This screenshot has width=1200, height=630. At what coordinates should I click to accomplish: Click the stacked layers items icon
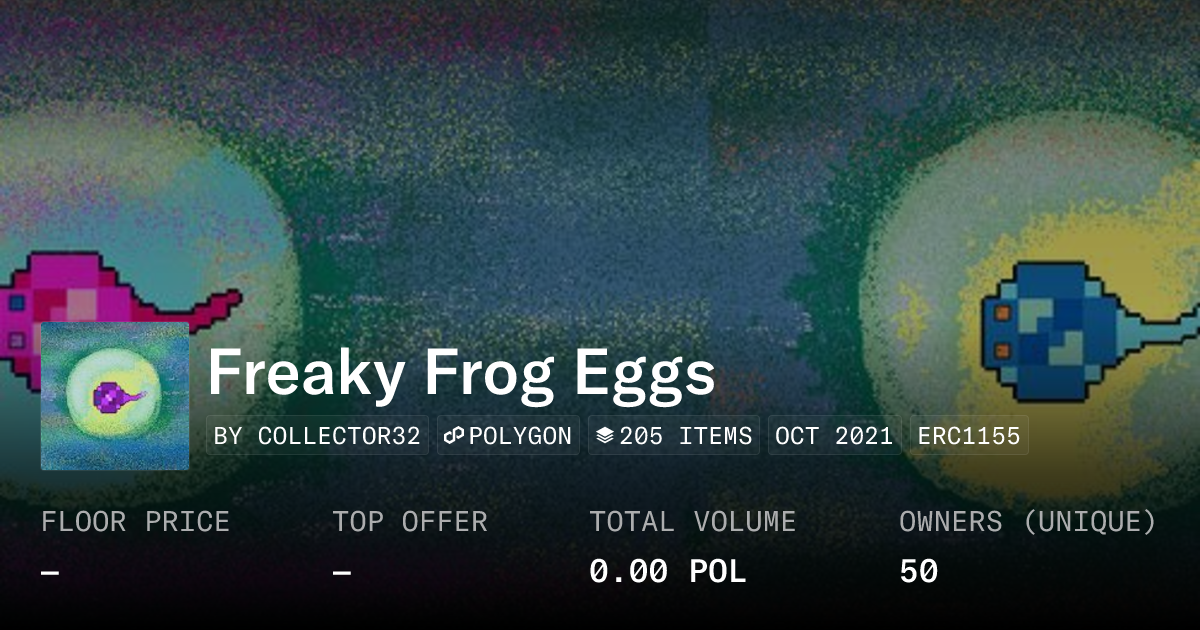click(x=604, y=436)
